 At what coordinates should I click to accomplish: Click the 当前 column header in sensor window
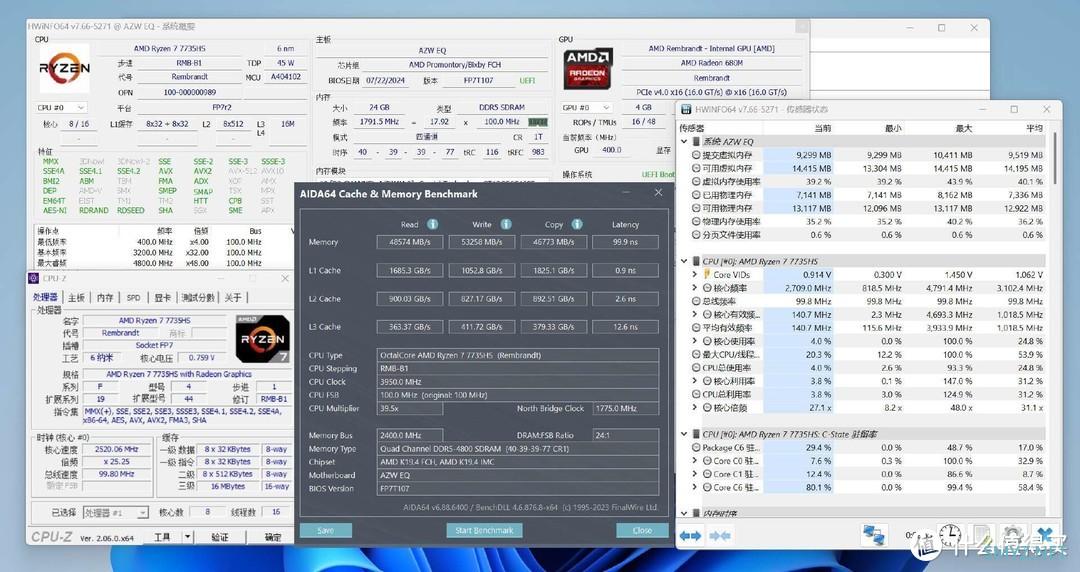click(x=822, y=127)
